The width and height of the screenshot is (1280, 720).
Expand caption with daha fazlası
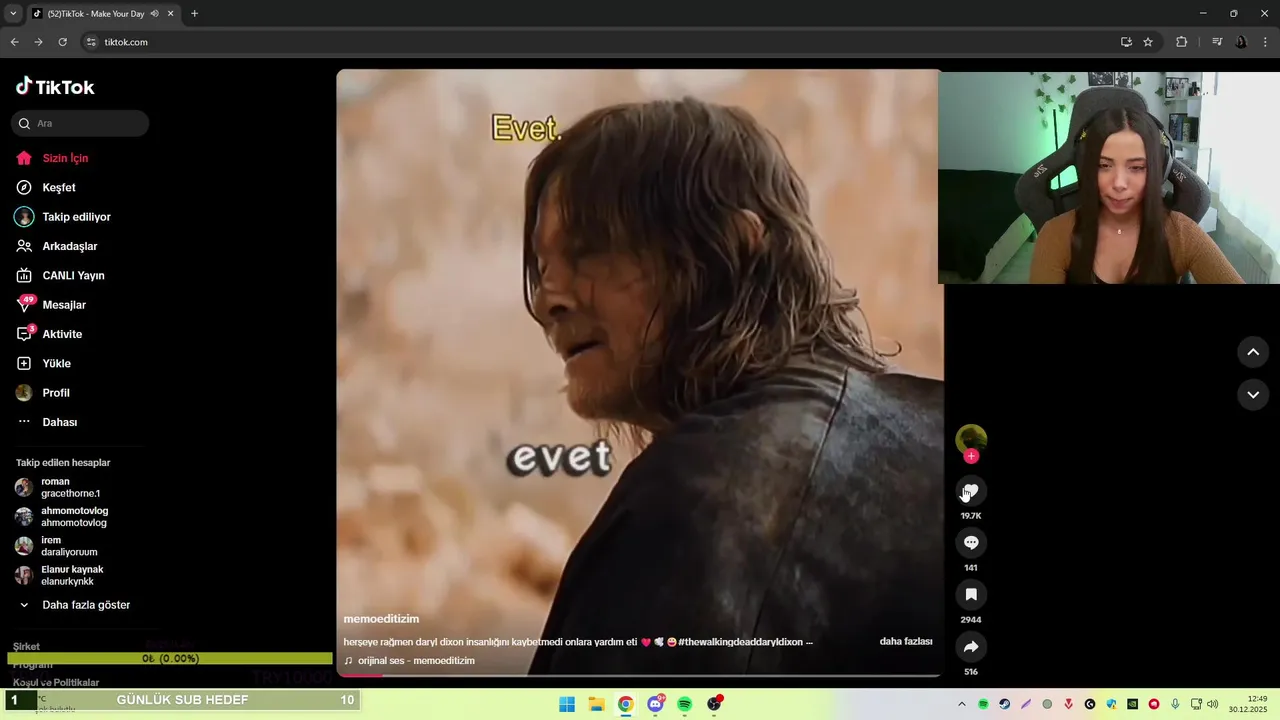(906, 641)
